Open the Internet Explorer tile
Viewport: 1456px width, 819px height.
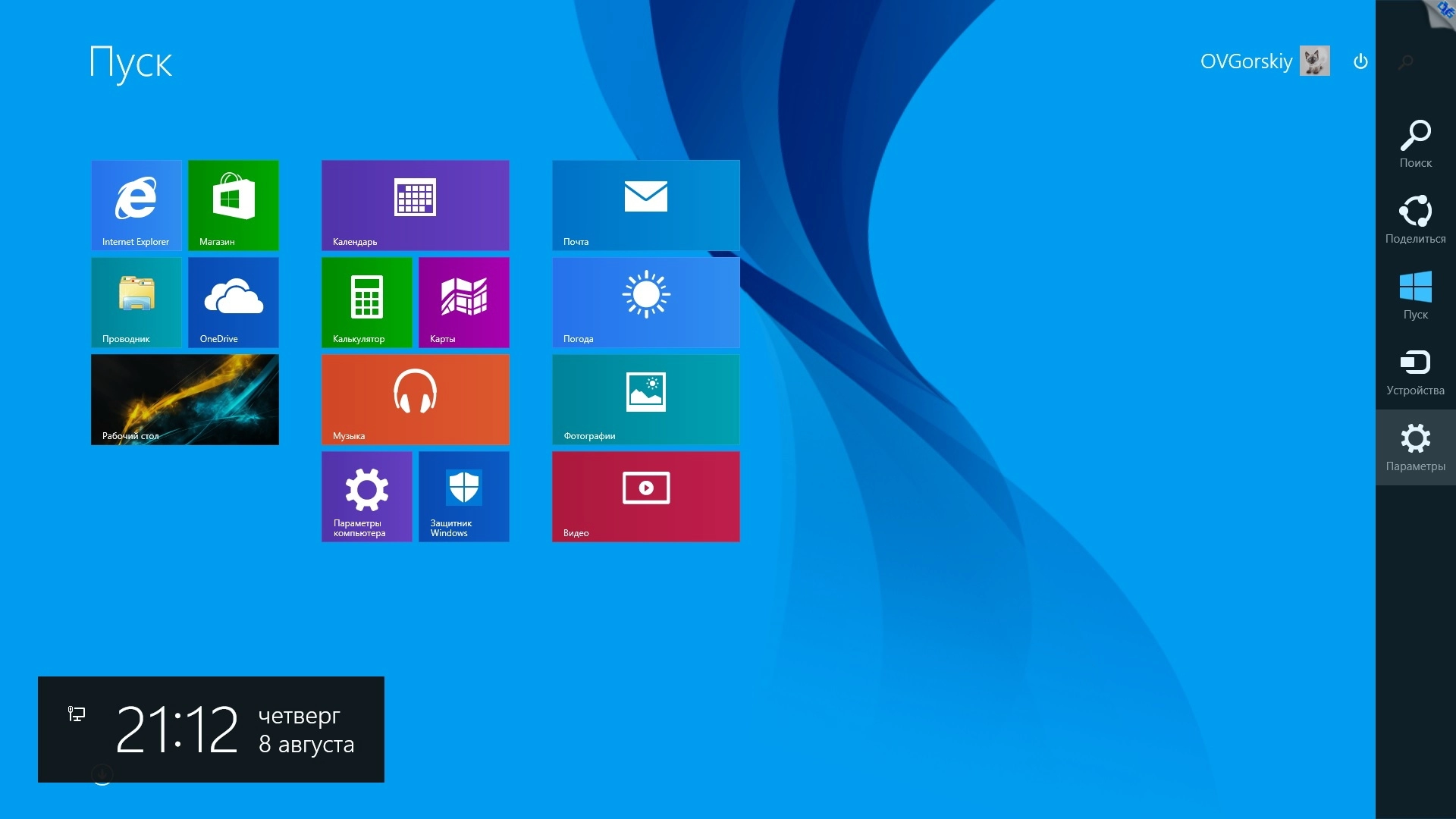(136, 205)
